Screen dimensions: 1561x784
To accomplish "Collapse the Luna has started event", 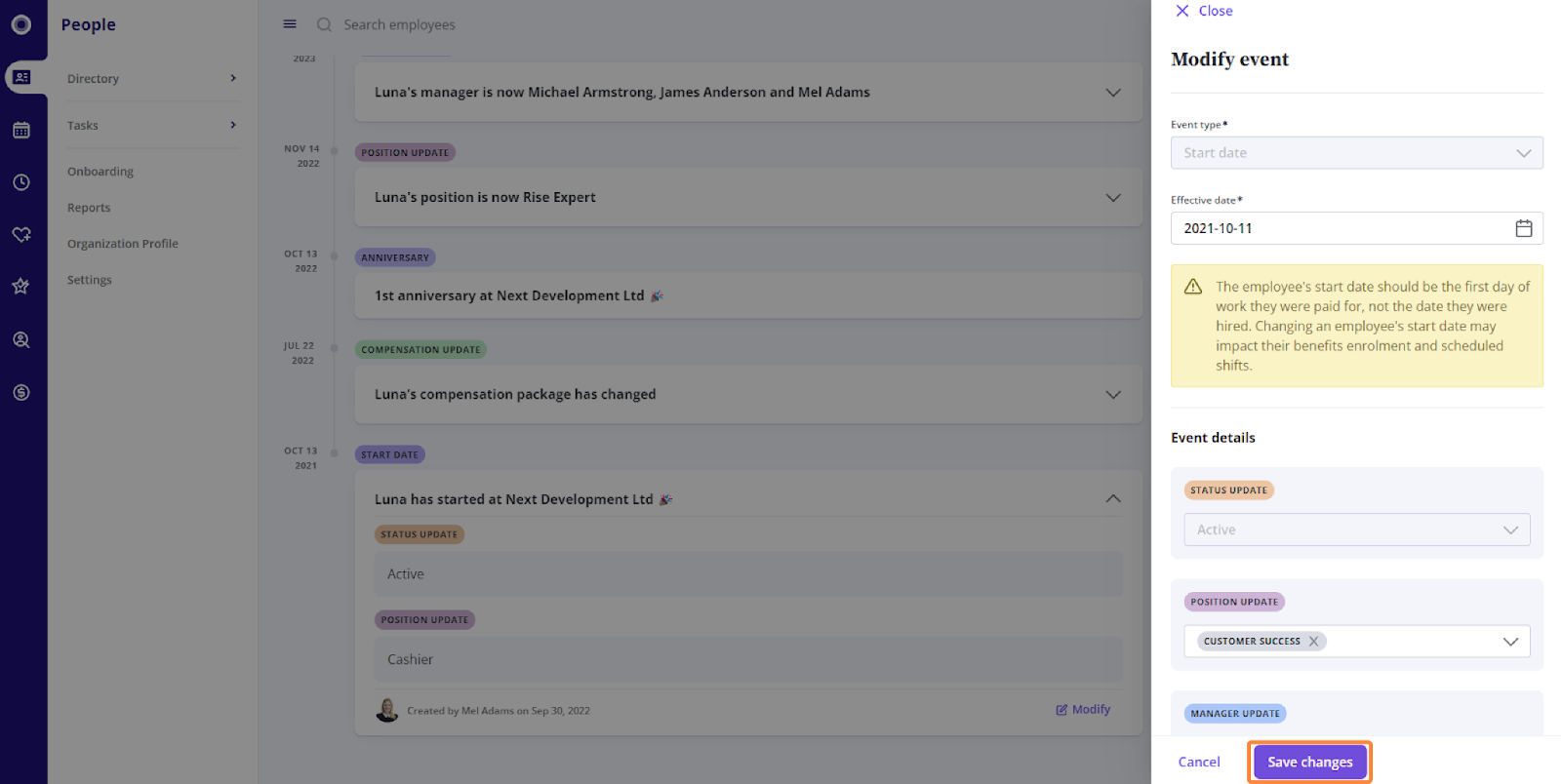I will [1112, 499].
